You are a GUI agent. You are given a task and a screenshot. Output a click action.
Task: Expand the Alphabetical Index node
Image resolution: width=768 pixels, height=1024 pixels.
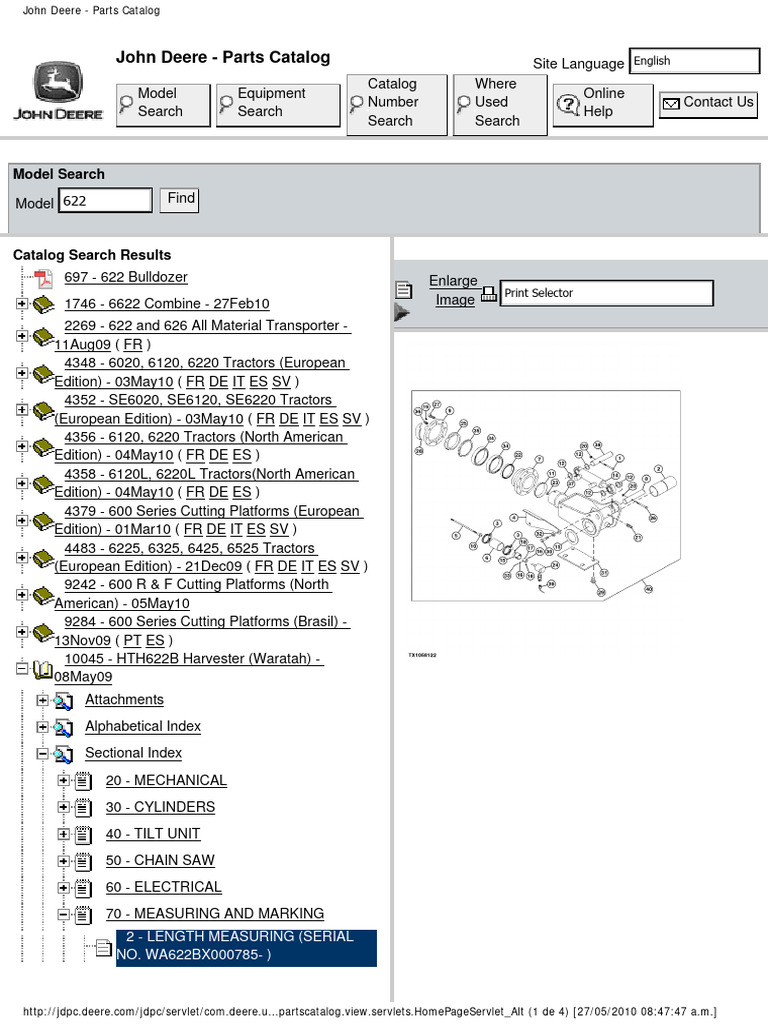point(42,727)
